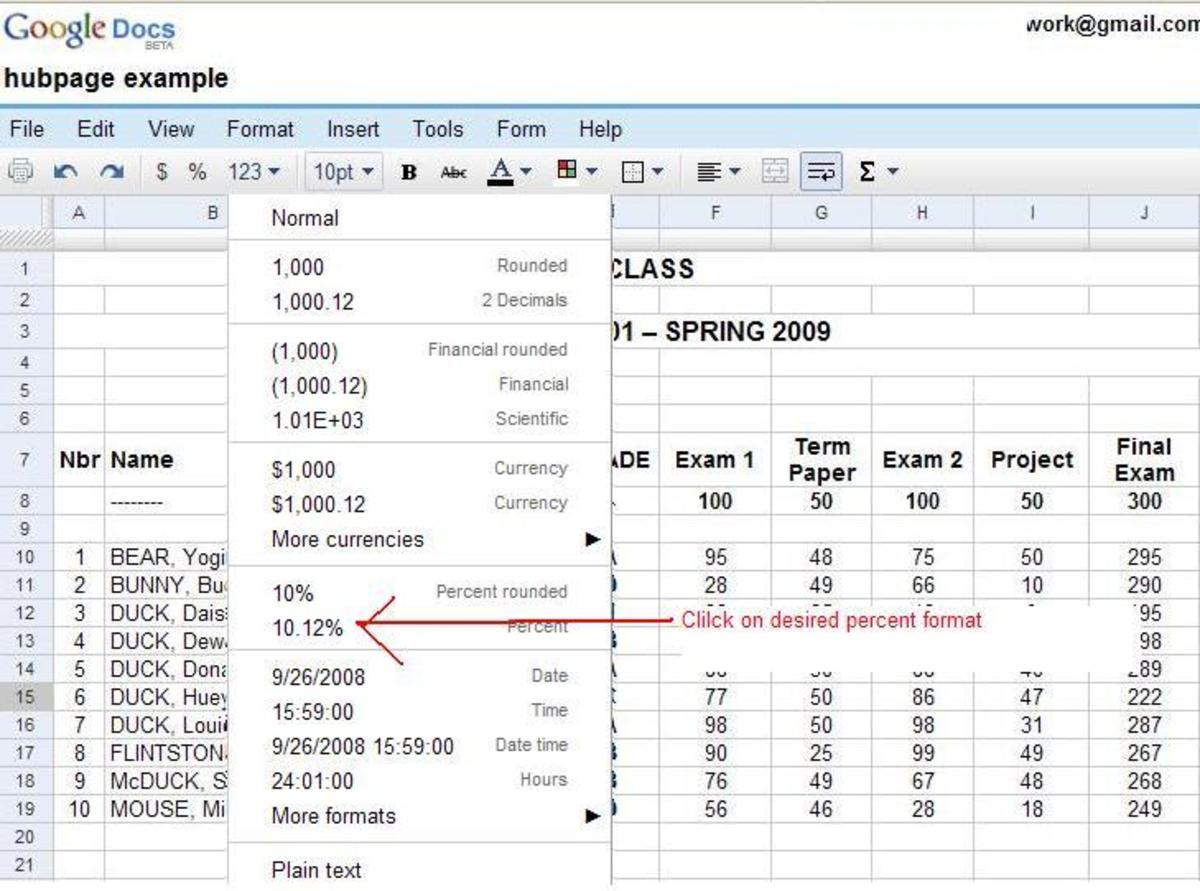1200x891 pixels.
Task: Open the Format menu
Action: coord(259,129)
